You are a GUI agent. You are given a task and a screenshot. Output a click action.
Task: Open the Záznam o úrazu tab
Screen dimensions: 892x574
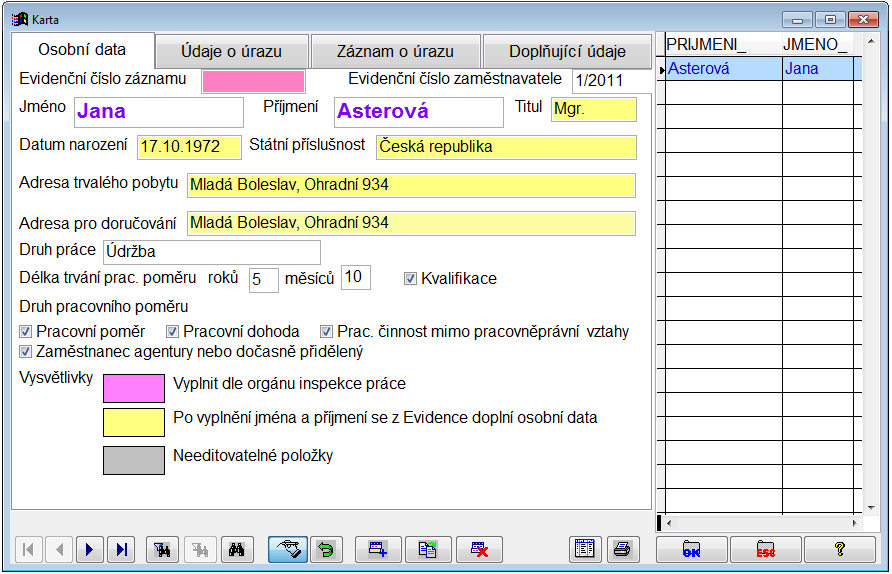[x=395, y=52]
